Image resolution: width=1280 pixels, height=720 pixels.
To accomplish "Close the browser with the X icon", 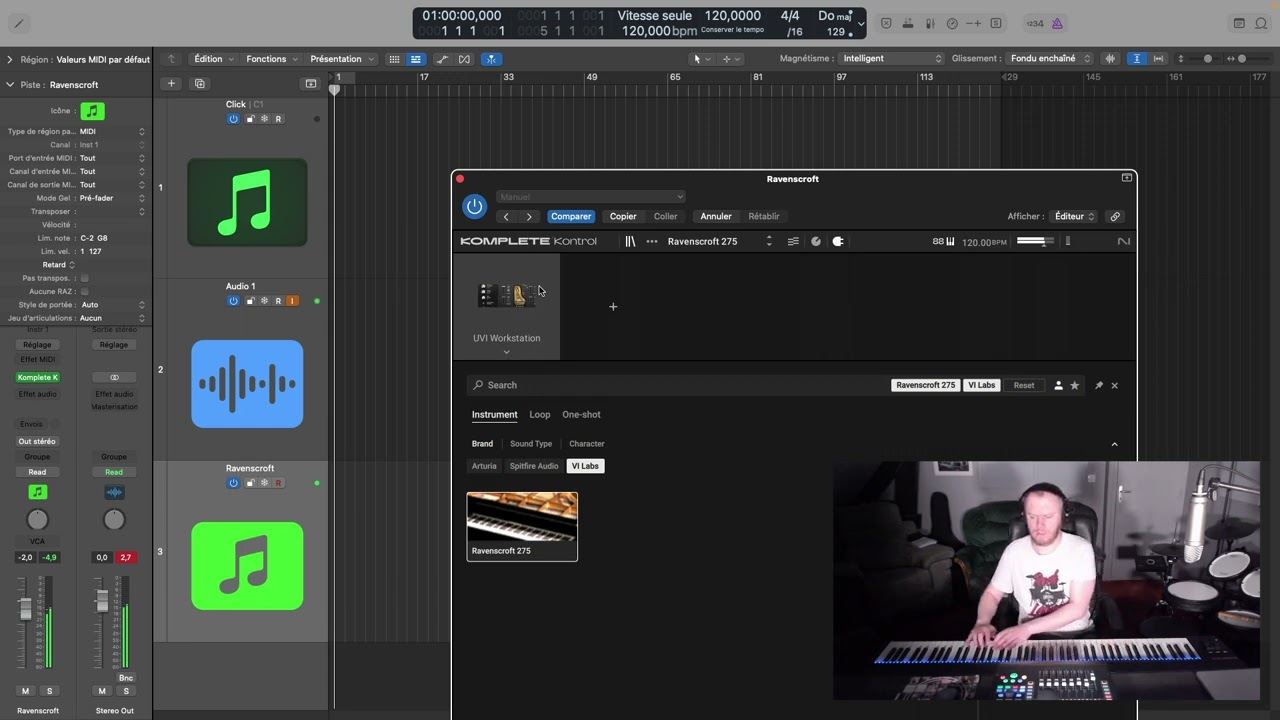I will point(1115,385).
